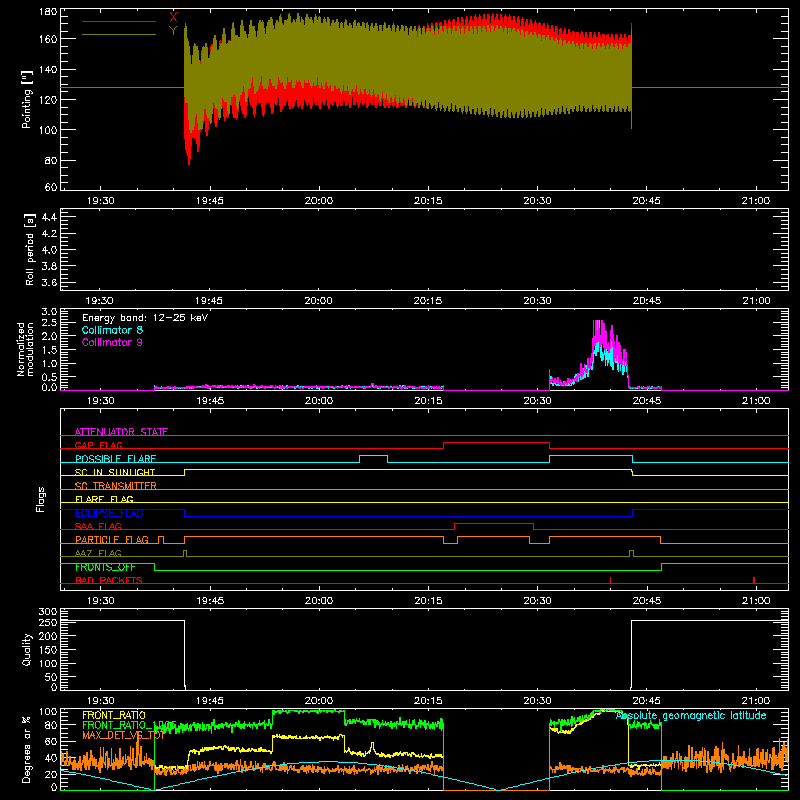
Task: Click the 'Normalized modulation' axis label
Action: [25, 349]
